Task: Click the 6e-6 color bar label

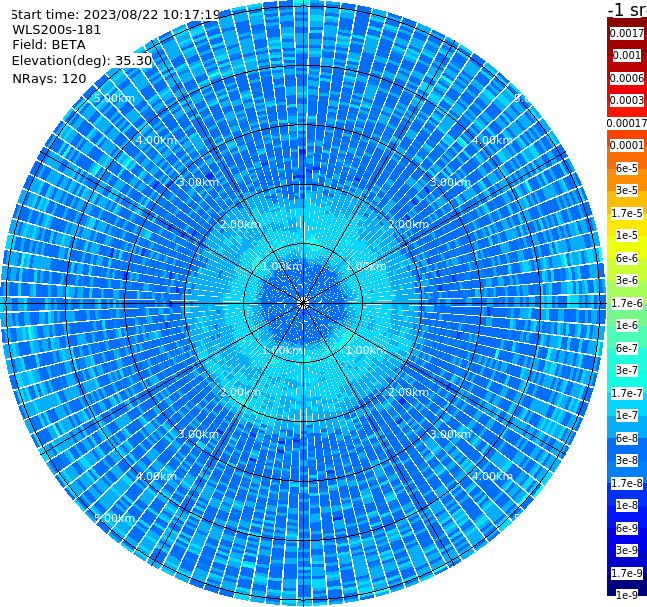Action: tap(627, 258)
